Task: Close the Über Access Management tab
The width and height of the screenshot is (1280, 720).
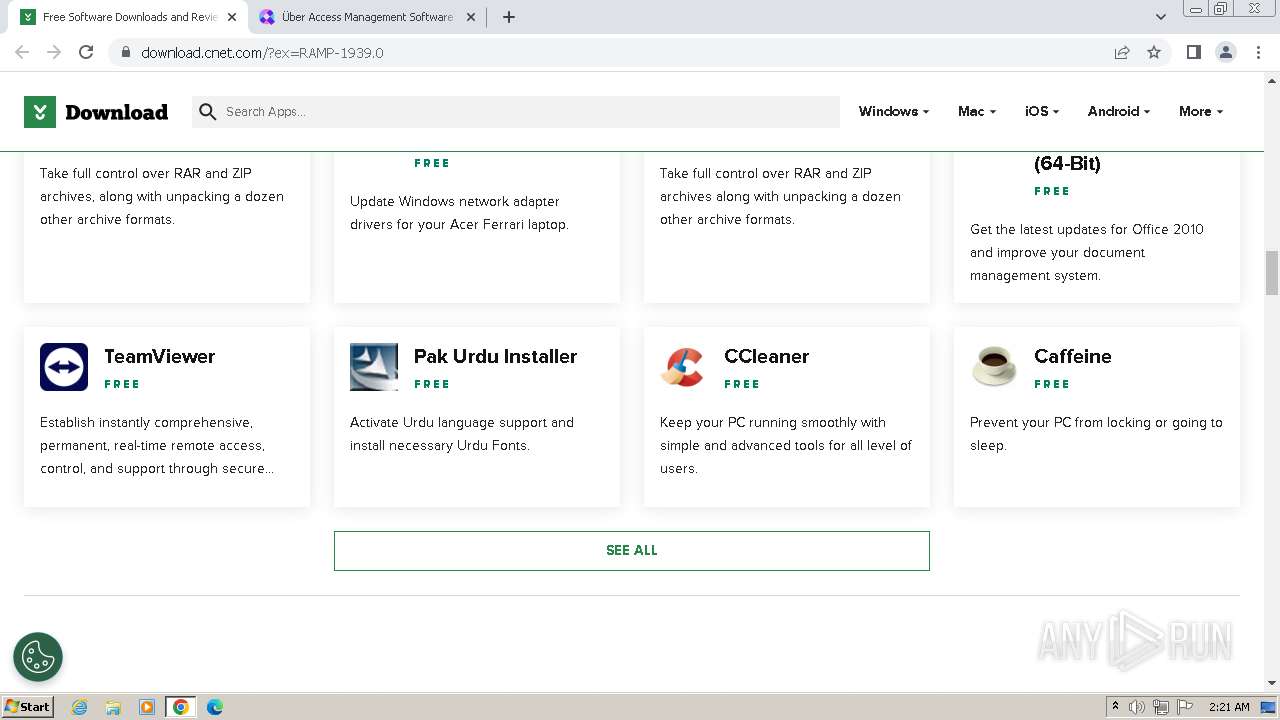Action: [x=471, y=17]
